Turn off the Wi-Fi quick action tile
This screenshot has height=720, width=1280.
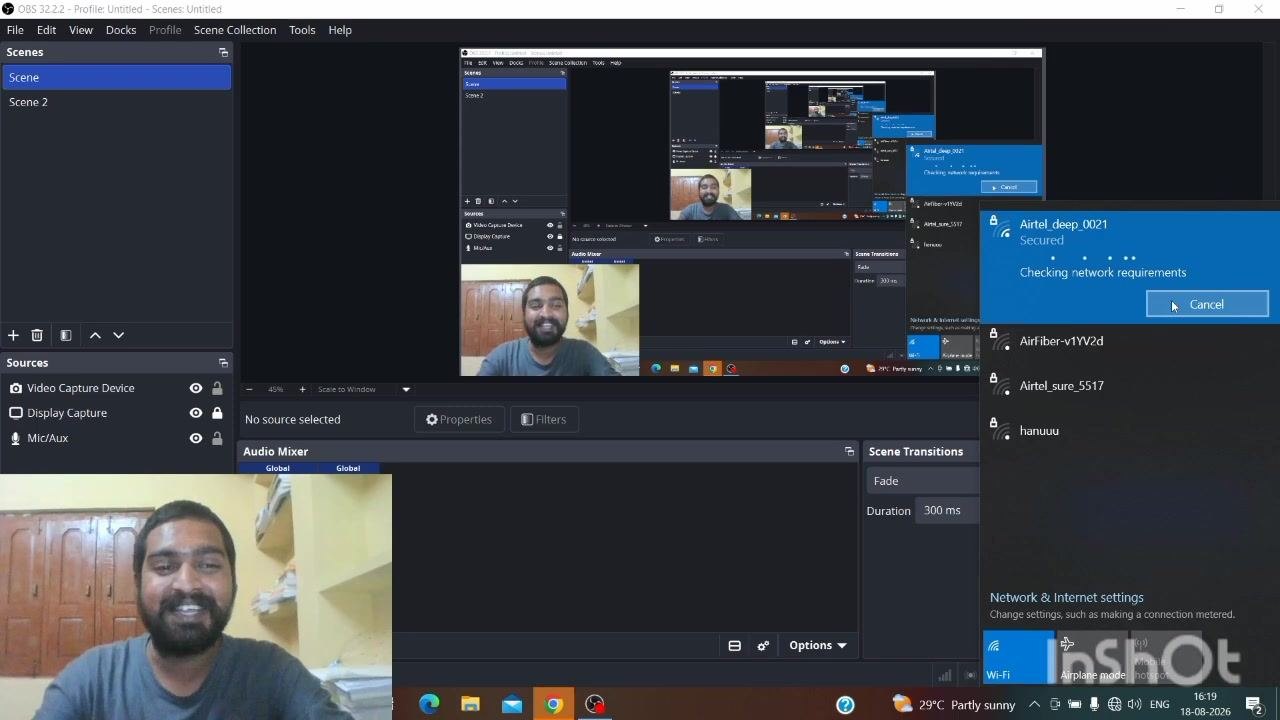click(x=1018, y=657)
